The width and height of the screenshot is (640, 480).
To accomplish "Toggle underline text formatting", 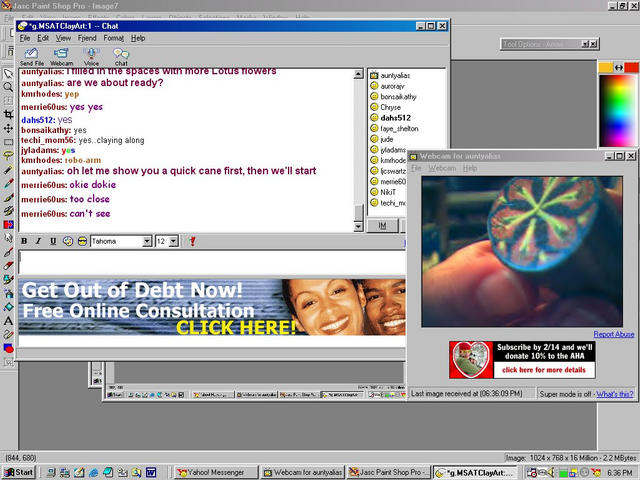I will (53, 241).
